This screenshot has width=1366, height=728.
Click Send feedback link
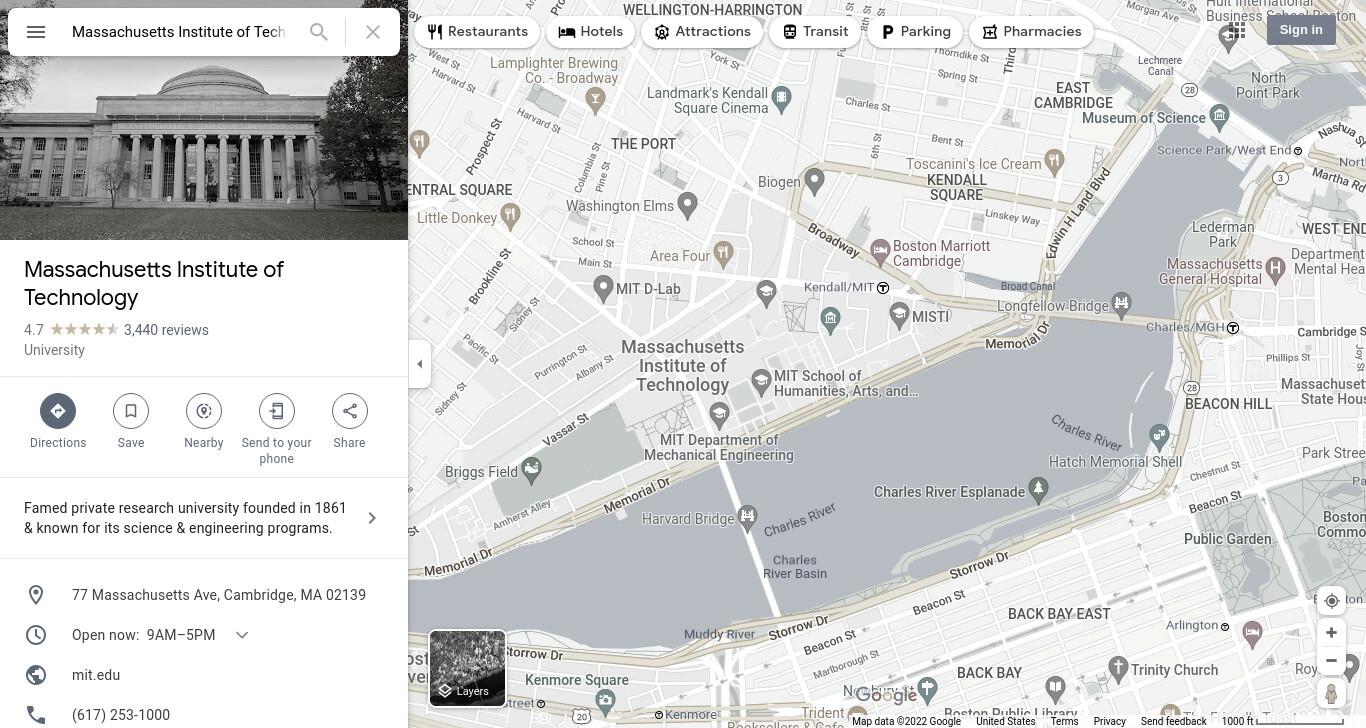(1173, 721)
